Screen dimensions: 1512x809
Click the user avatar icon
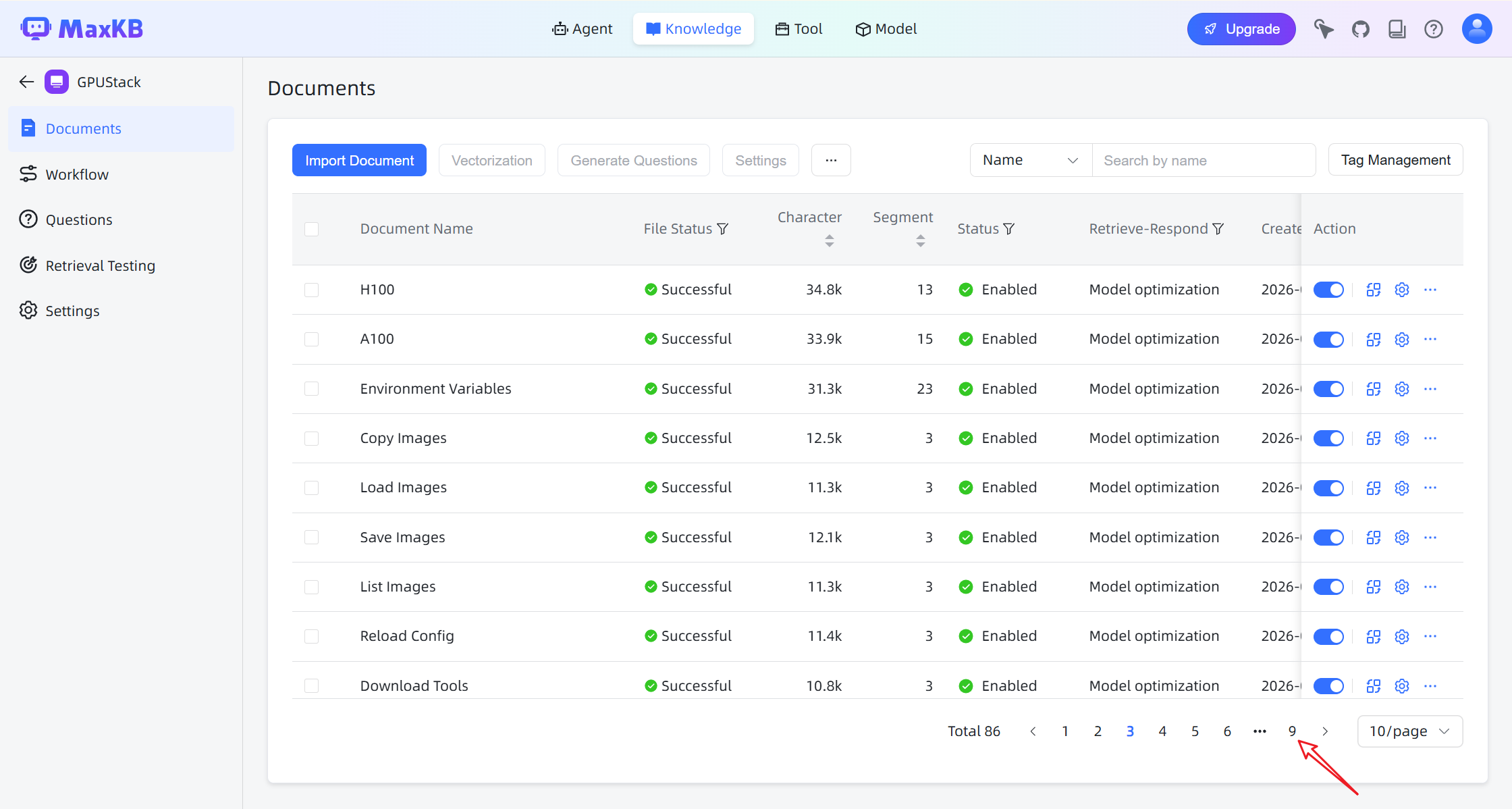click(1476, 29)
